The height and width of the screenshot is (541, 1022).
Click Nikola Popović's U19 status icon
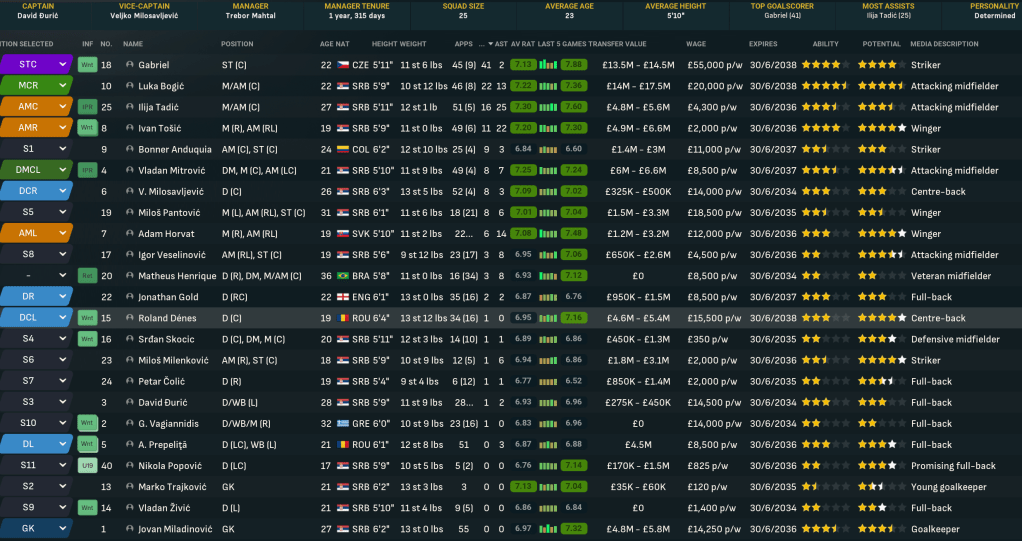pos(87,466)
